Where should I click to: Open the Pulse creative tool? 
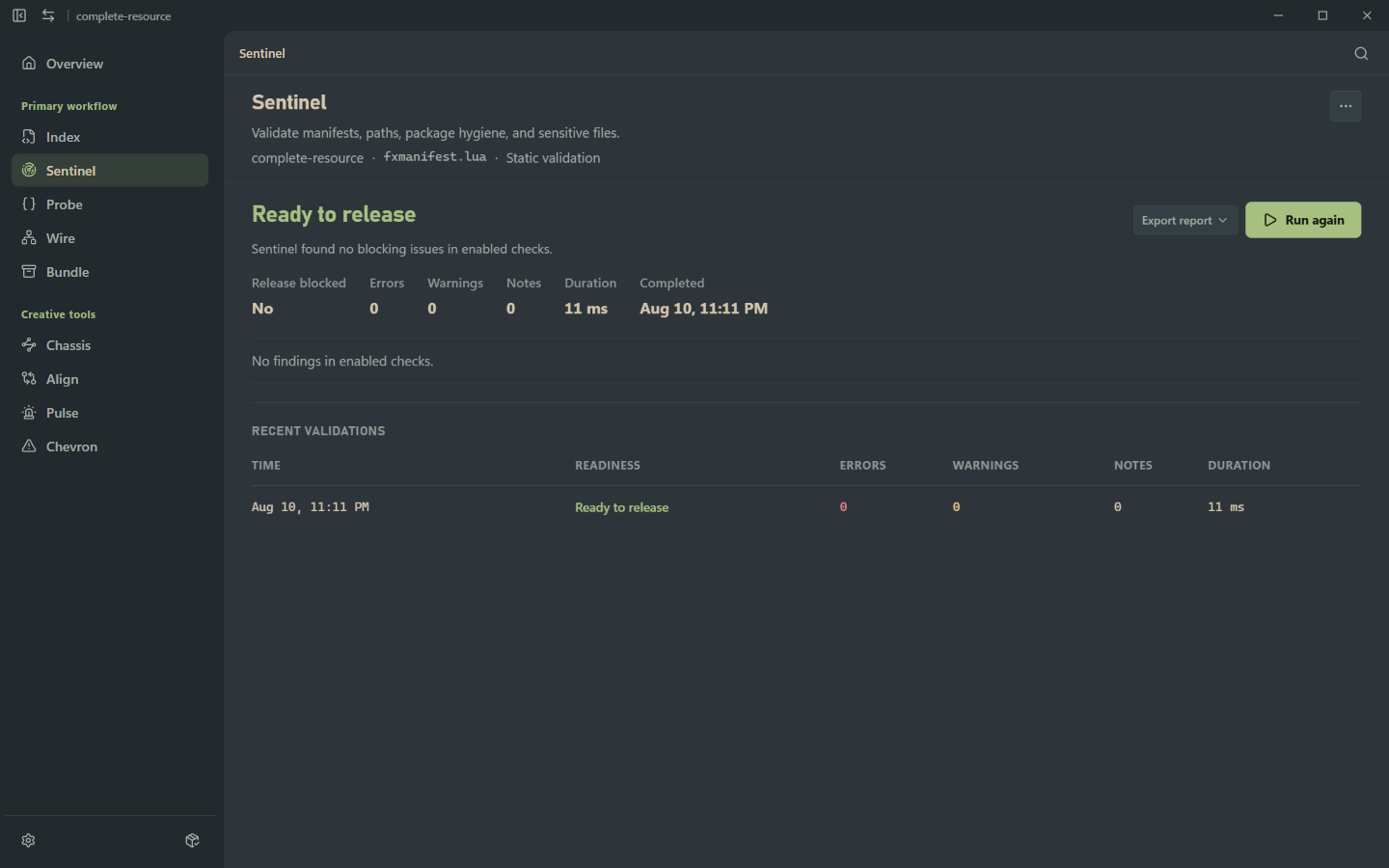[x=110, y=413]
